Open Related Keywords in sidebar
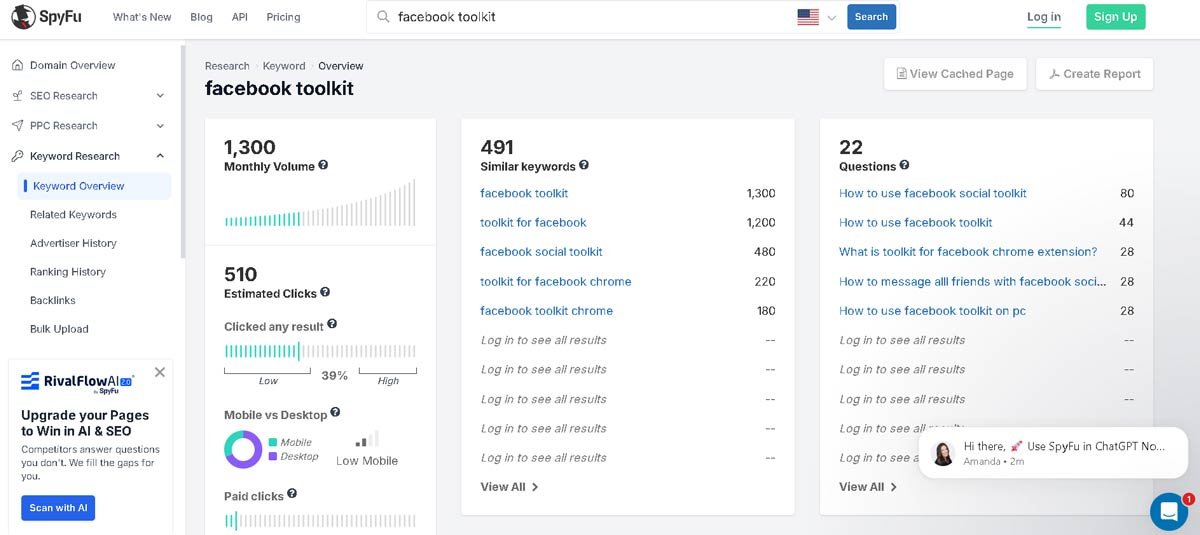The width and height of the screenshot is (1200, 535). tap(73, 215)
